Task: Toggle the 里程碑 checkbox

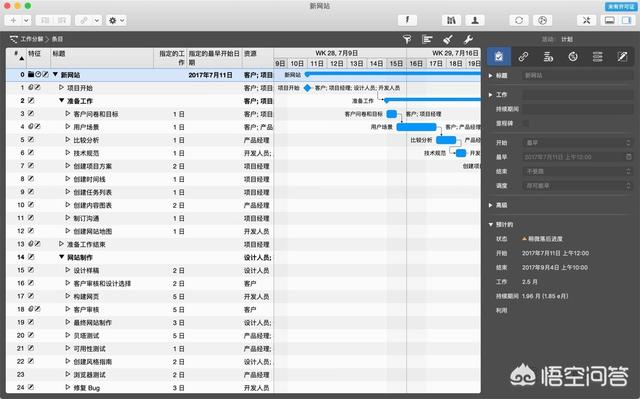Action: pyautogui.click(x=526, y=123)
